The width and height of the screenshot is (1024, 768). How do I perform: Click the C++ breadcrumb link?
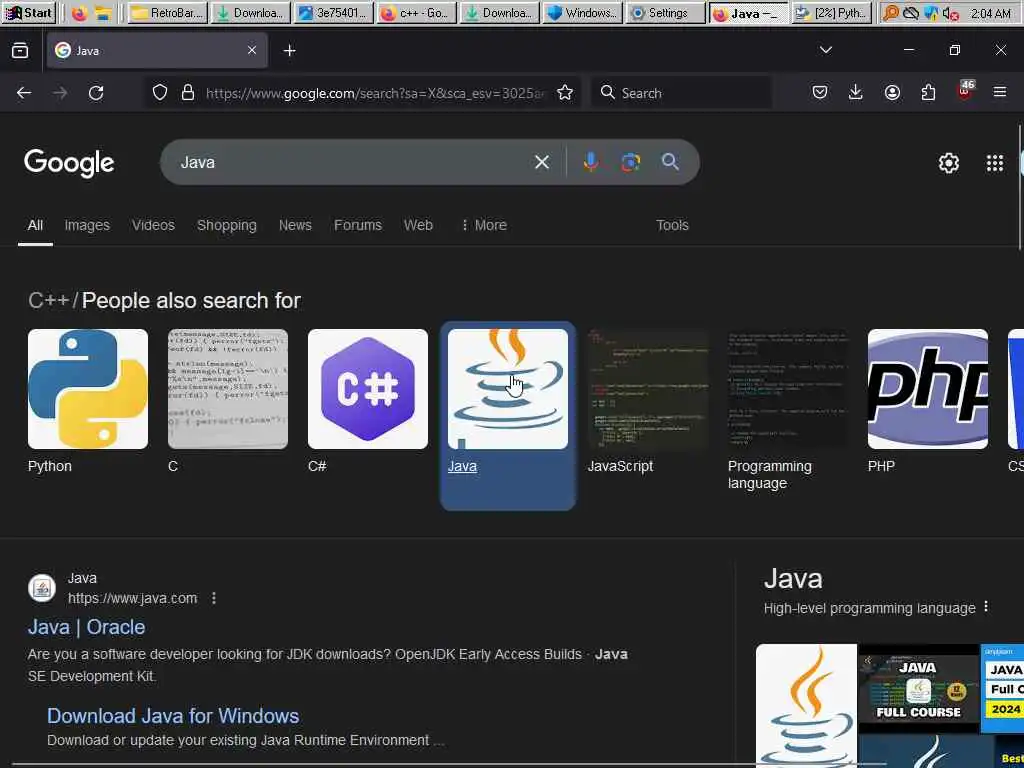(x=48, y=300)
